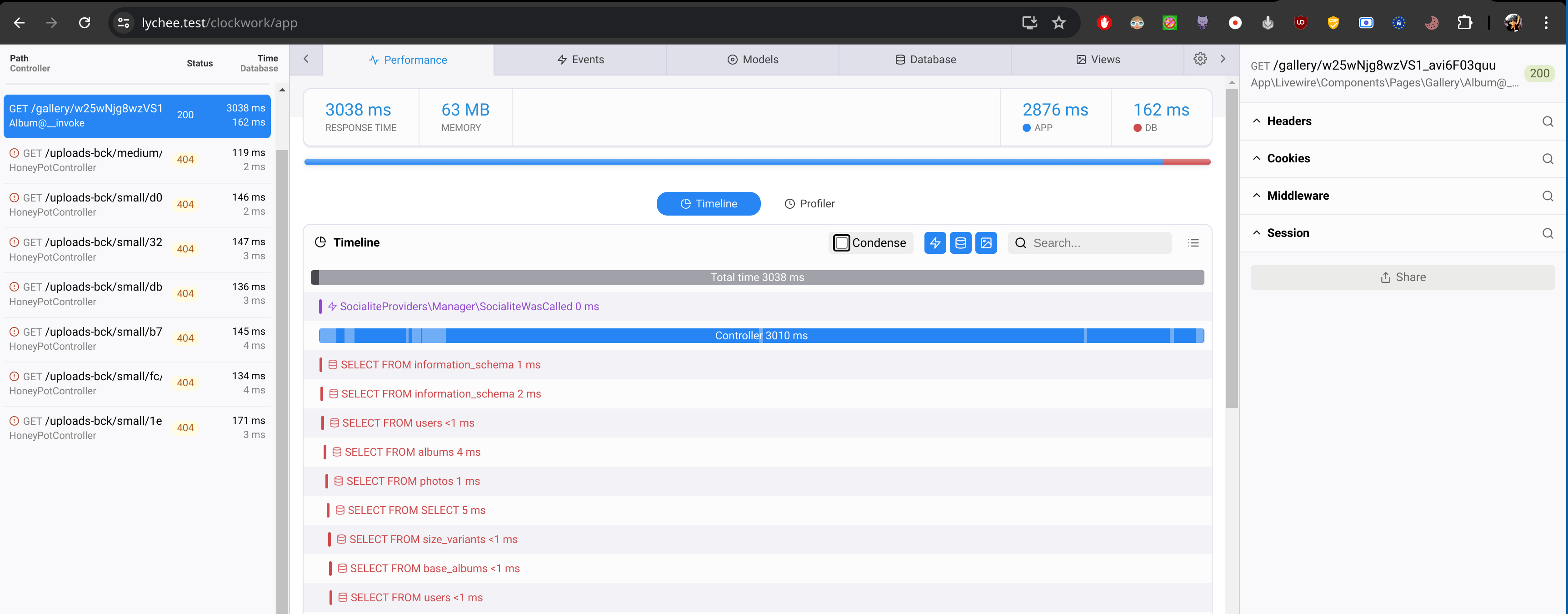Click the 63 MB memory metric
The image size is (1568, 614).
tap(465, 117)
